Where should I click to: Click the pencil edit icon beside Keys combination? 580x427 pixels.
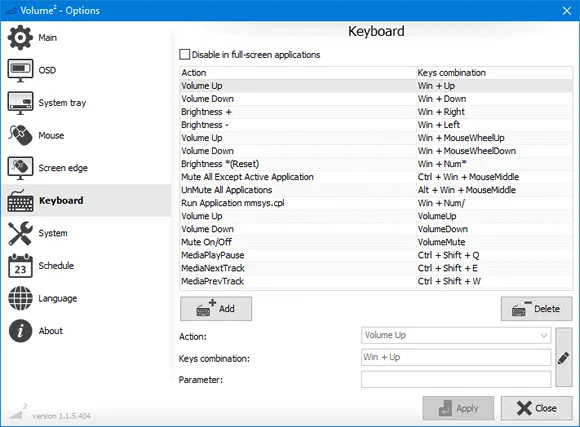[x=564, y=357]
